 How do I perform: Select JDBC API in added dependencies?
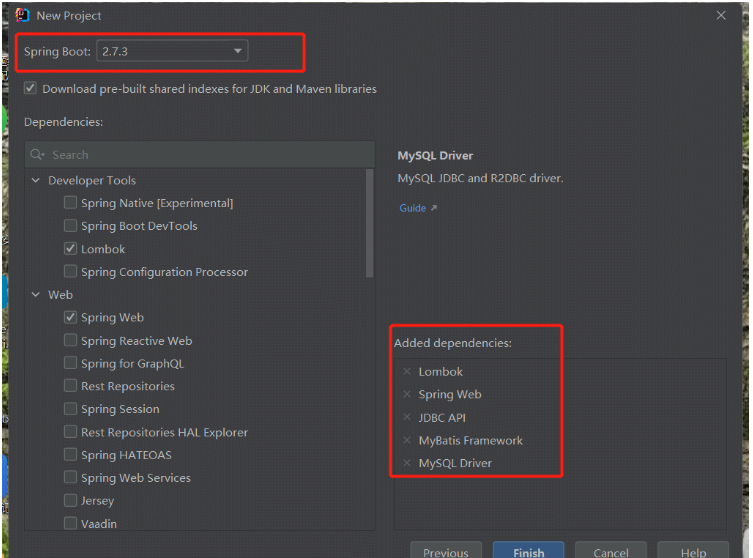click(442, 417)
